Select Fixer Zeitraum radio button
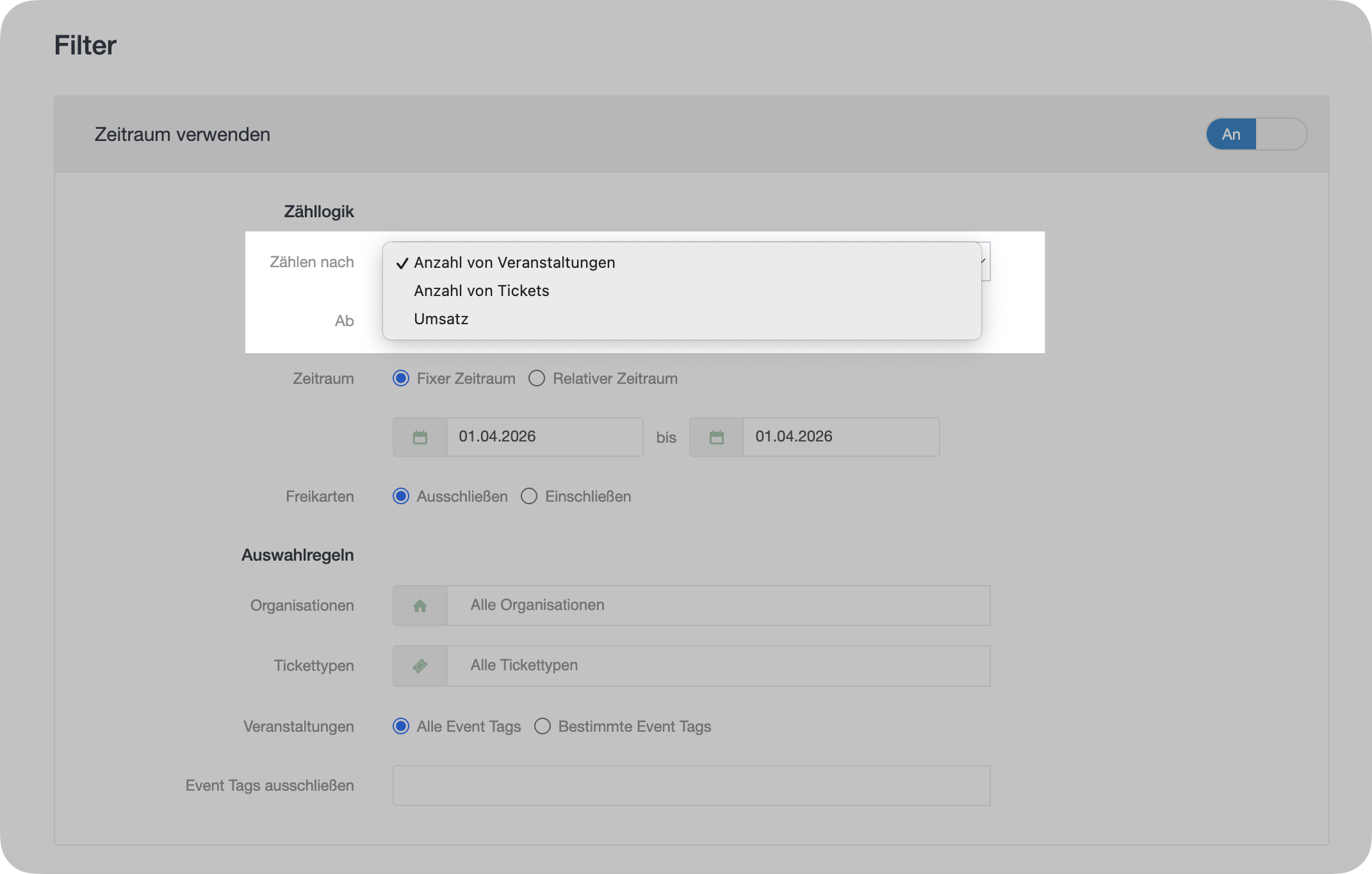 401,379
